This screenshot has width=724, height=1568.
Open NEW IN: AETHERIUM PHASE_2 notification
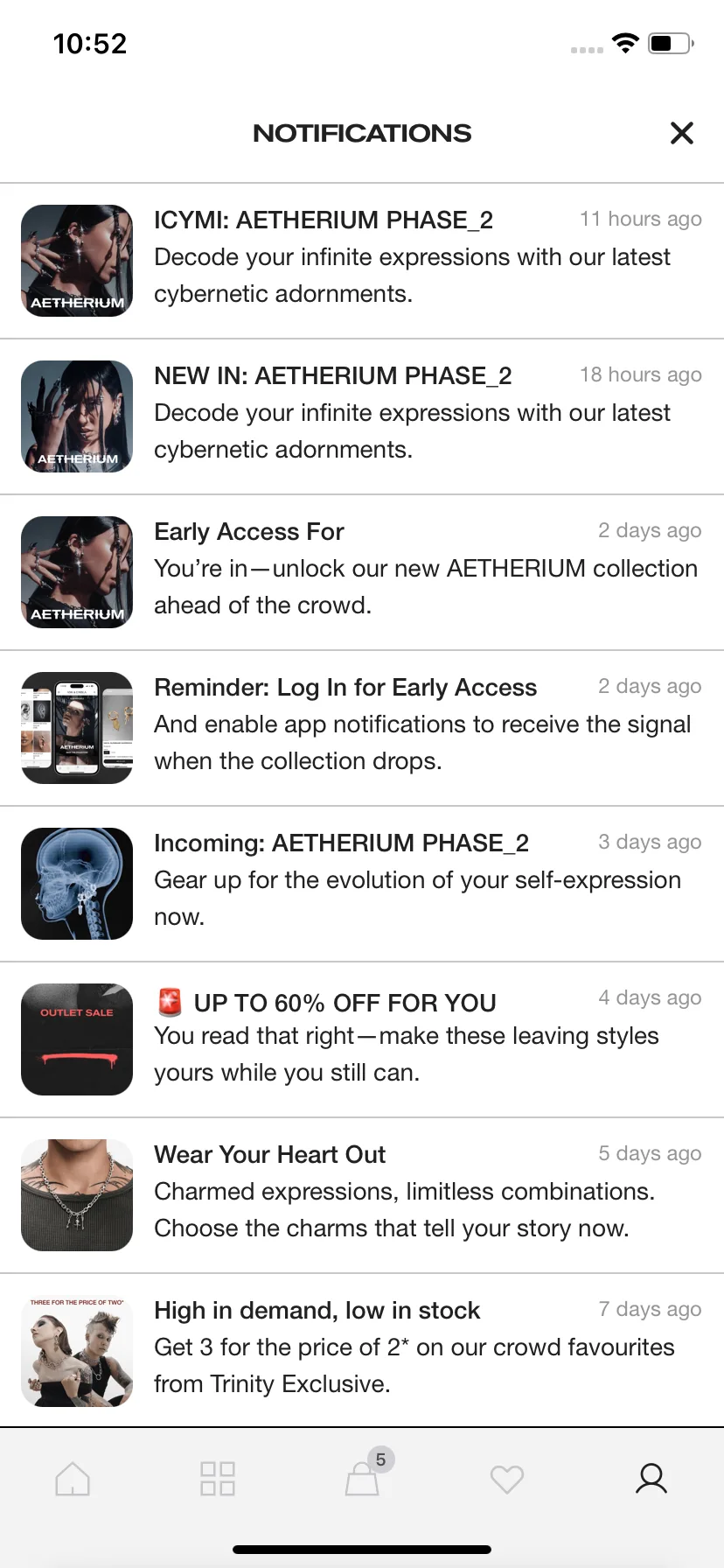(x=411, y=413)
